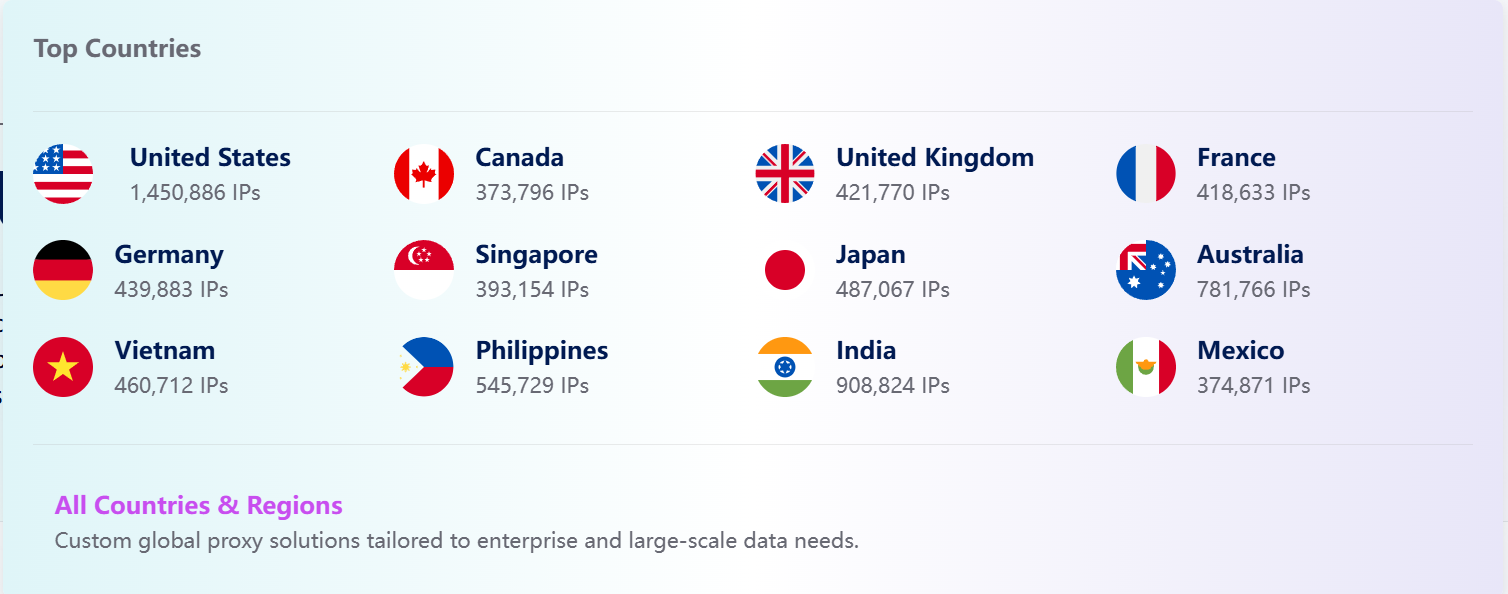The image size is (1508, 594).
Task: Open All Countries & Regions link
Action: pos(198,505)
